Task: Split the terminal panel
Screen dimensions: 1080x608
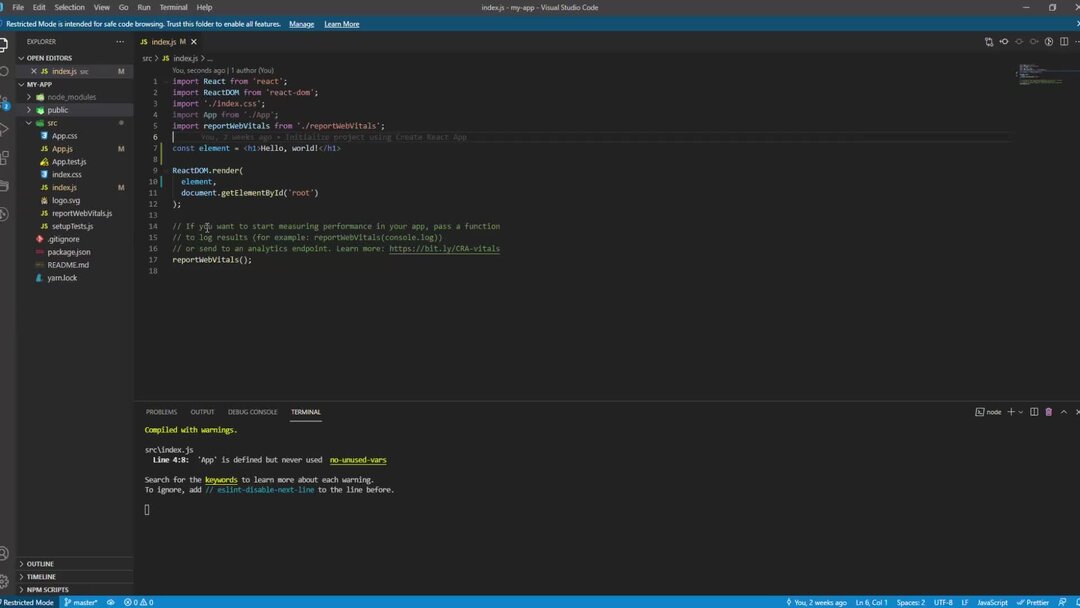Action: (x=1034, y=412)
